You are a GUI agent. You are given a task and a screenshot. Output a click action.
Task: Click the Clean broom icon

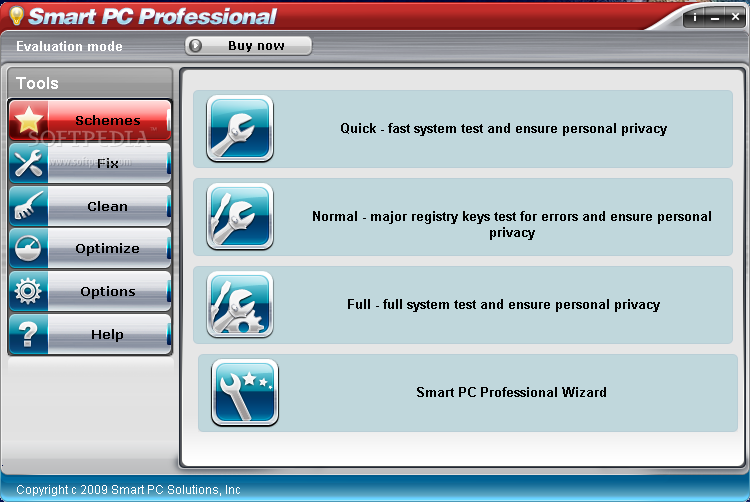click(28, 206)
